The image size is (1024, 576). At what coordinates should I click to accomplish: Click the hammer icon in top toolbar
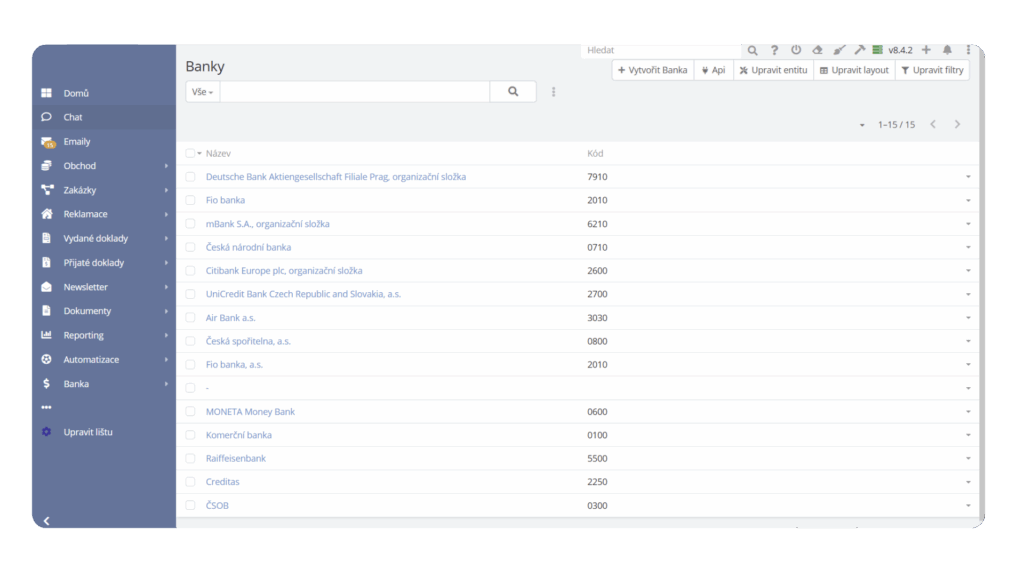pyautogui.click(x=859, y=50)
